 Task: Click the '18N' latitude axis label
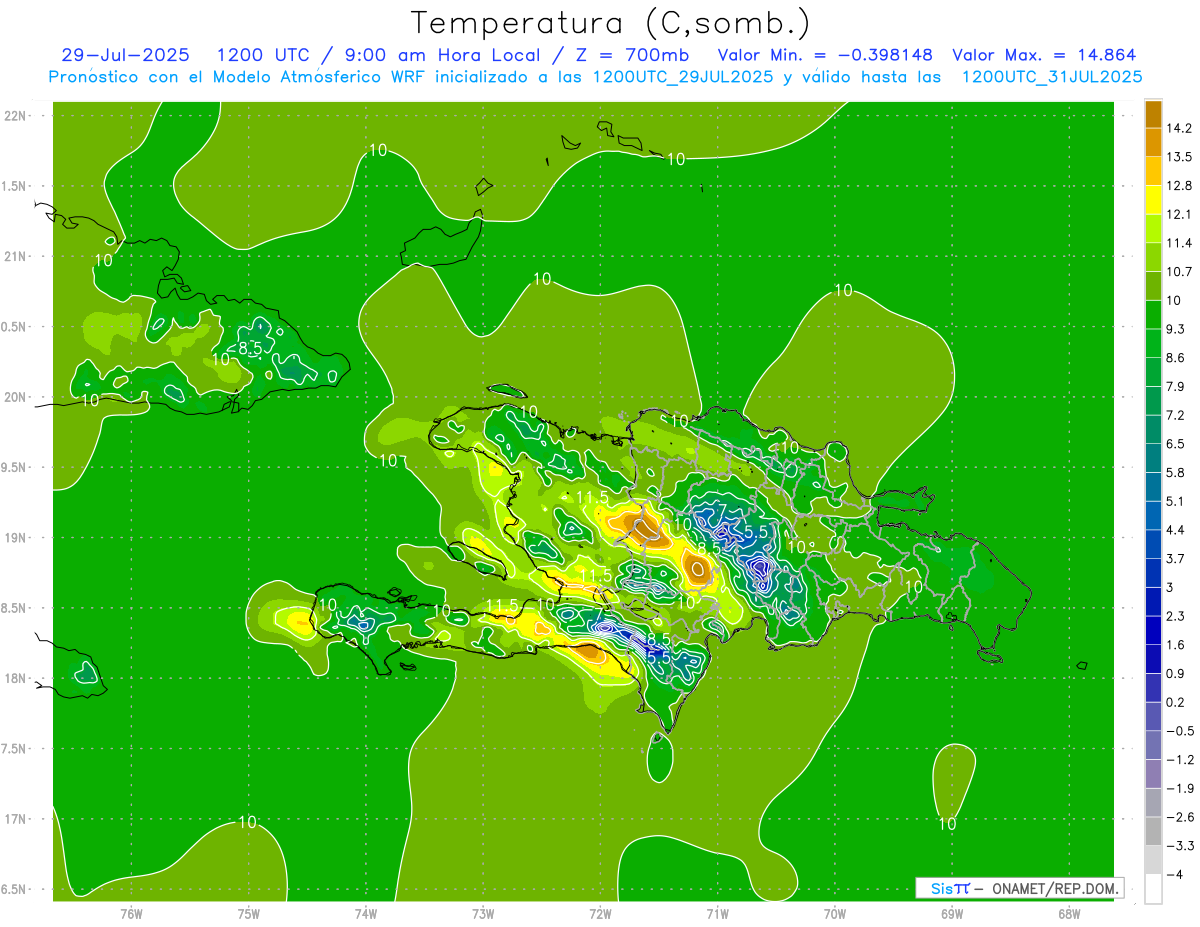point(16,679)
